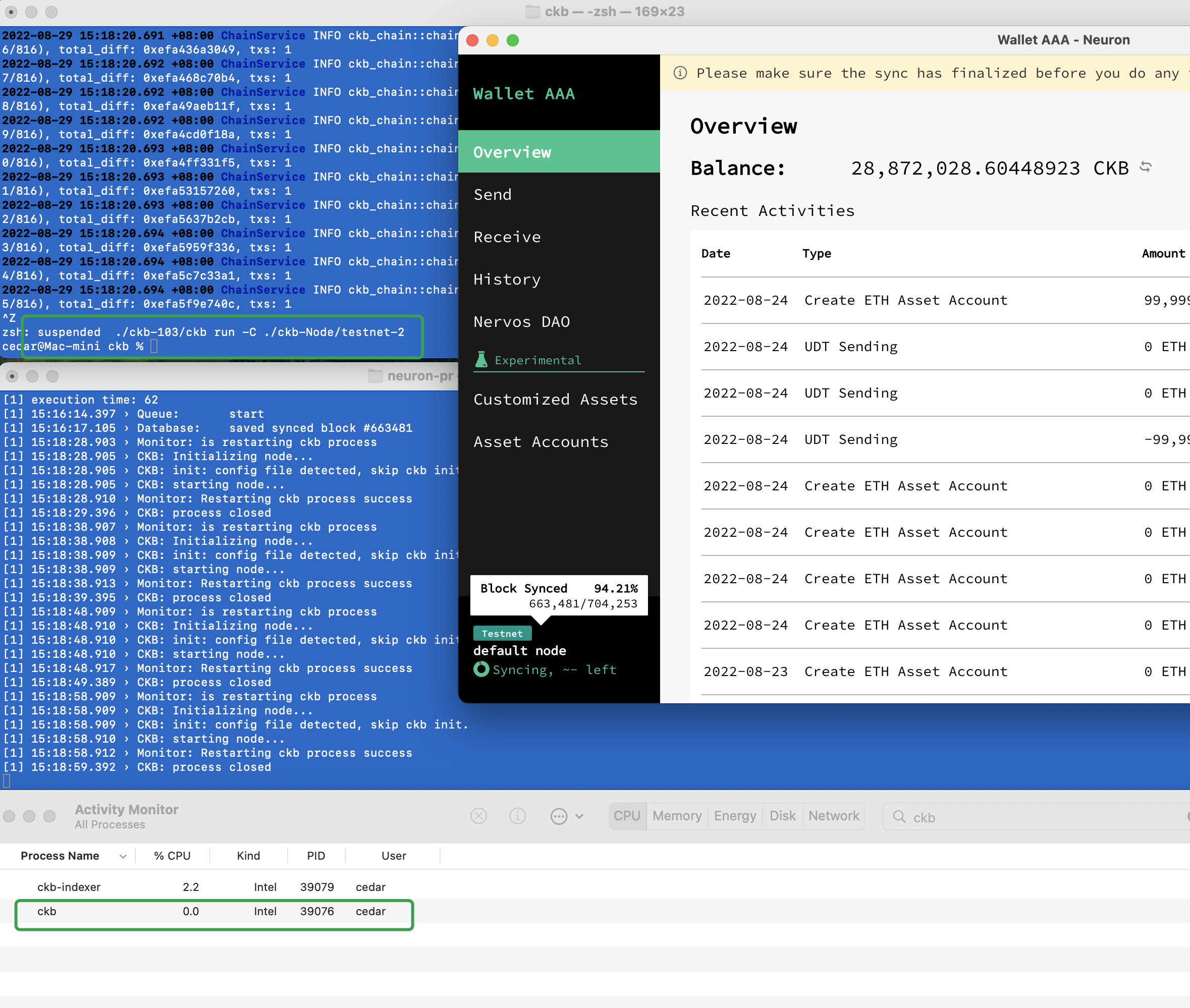Click the Experimental flask icon in sidebar
Screen dimensions: 1190x1008
[x=481, y=359]
